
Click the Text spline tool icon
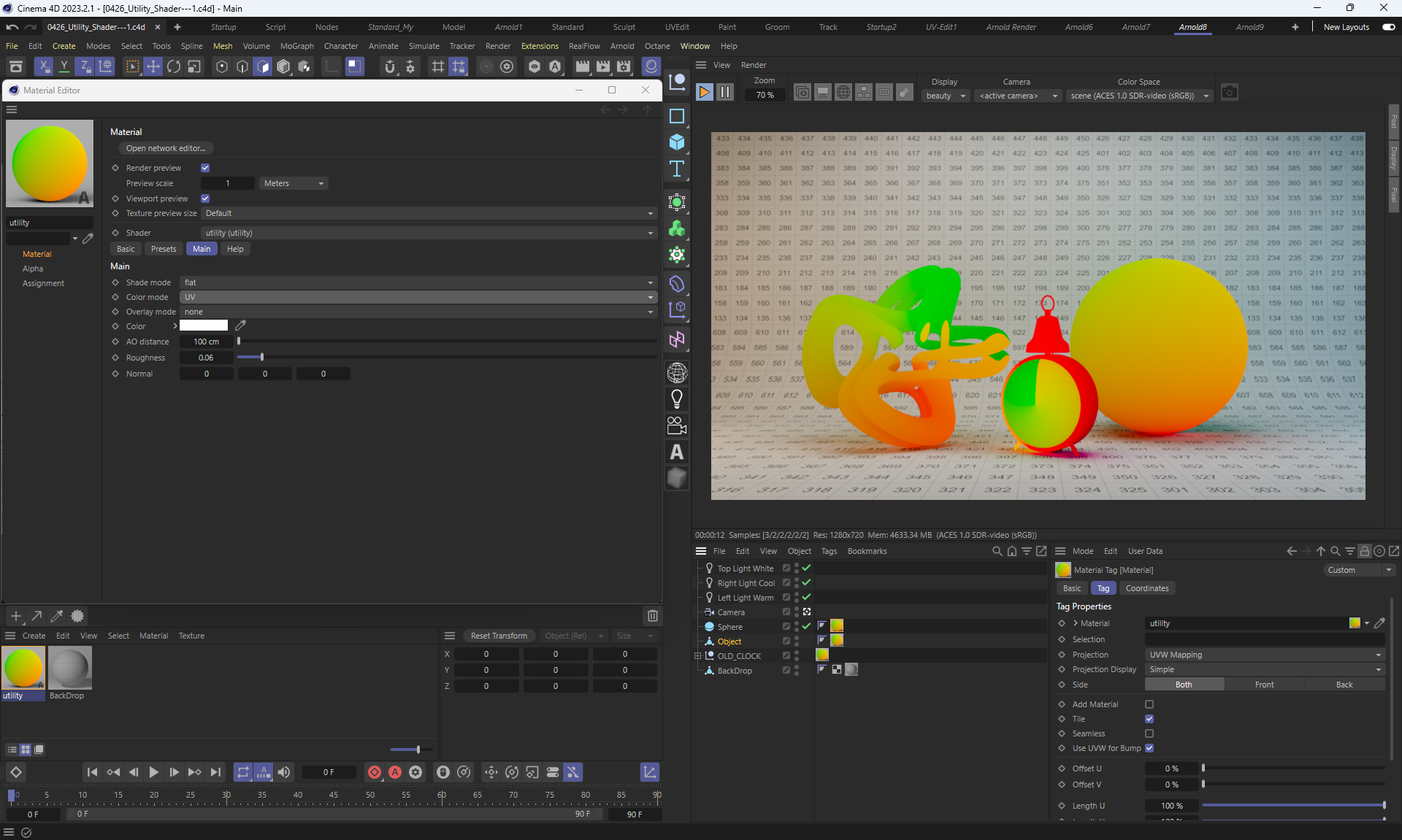tap(677, 169)
